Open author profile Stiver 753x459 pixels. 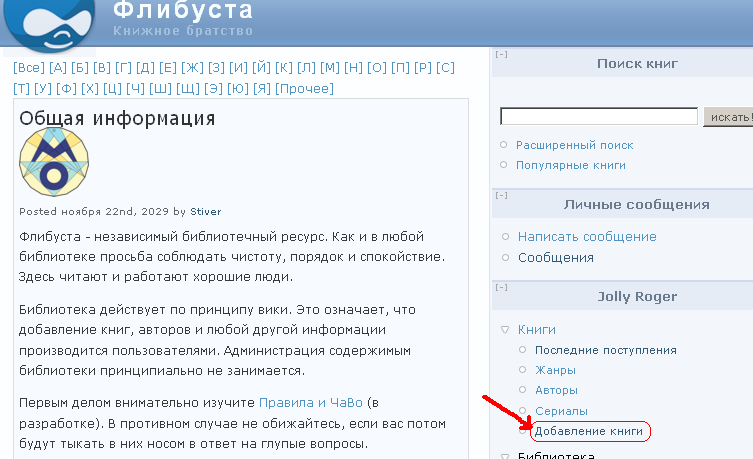[206, 212]
